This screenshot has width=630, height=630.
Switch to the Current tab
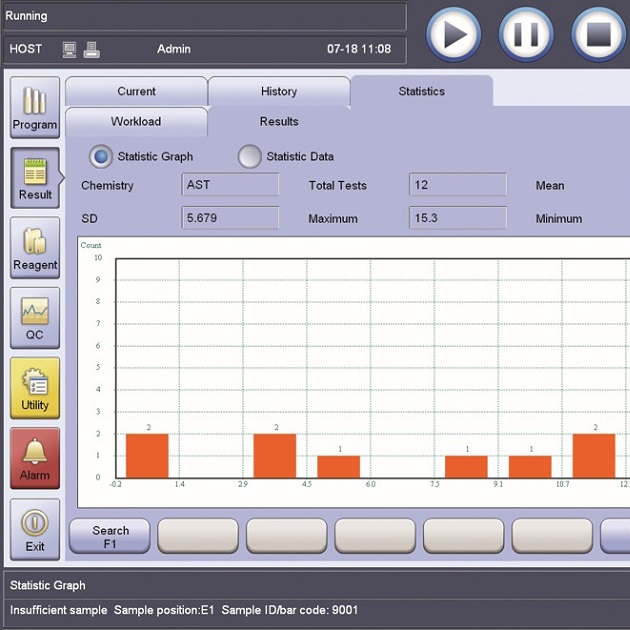[136, 91]
